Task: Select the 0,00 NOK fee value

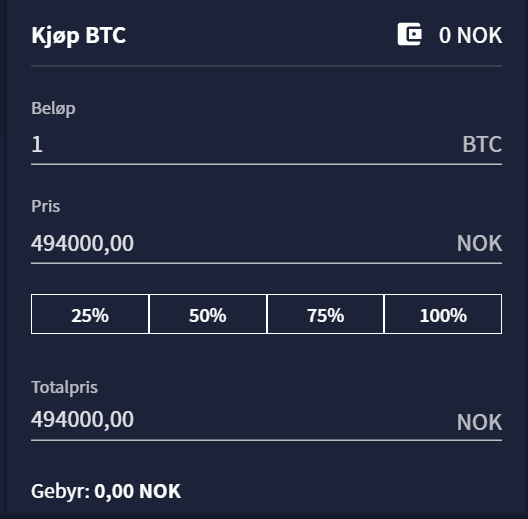Action: 137,491
